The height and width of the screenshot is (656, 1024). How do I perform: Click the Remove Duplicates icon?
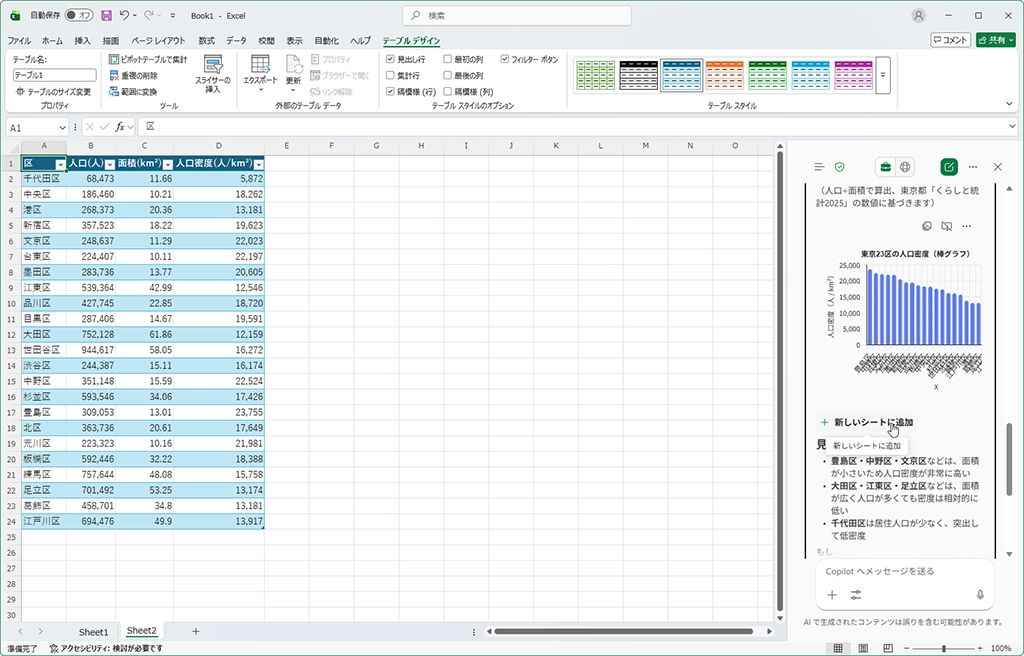click(x=114, y=75)
